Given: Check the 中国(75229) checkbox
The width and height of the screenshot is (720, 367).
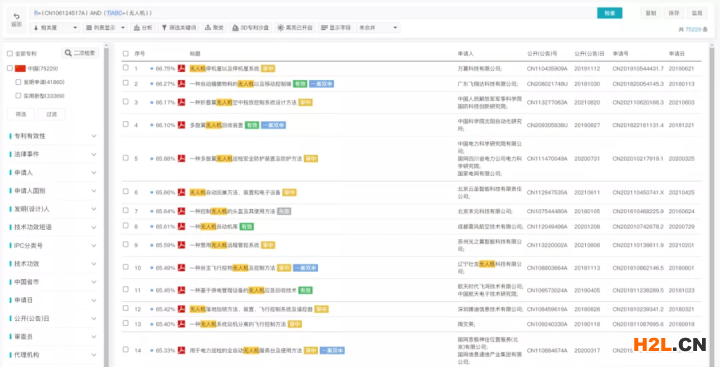Looking at the screenshot, I should coord(10,68).
